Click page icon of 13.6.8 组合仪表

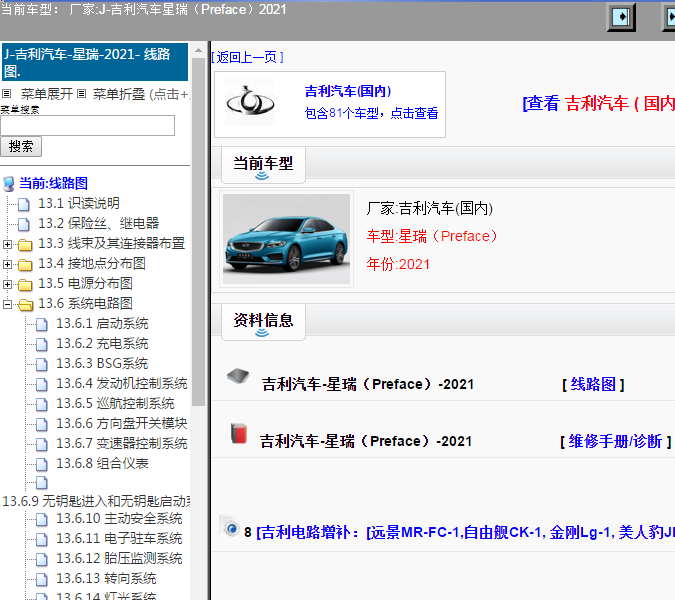[42, 464]
